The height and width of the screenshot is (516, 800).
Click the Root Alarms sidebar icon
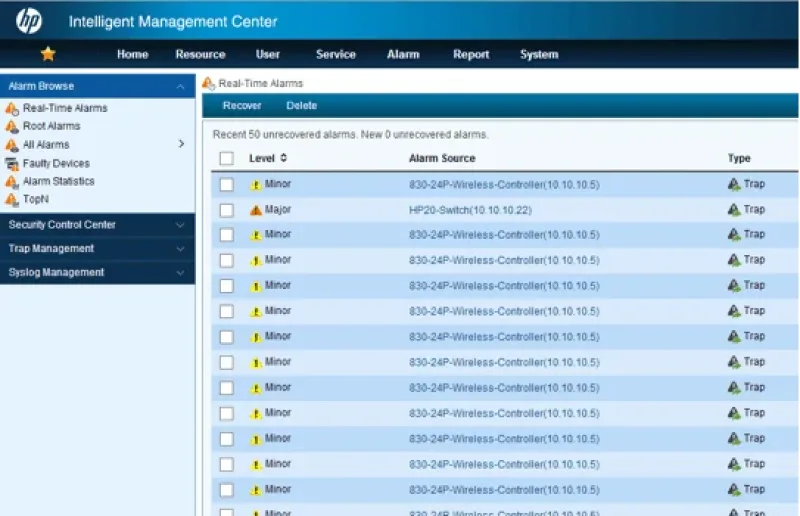pyautogui.click(x=12, y=127)
